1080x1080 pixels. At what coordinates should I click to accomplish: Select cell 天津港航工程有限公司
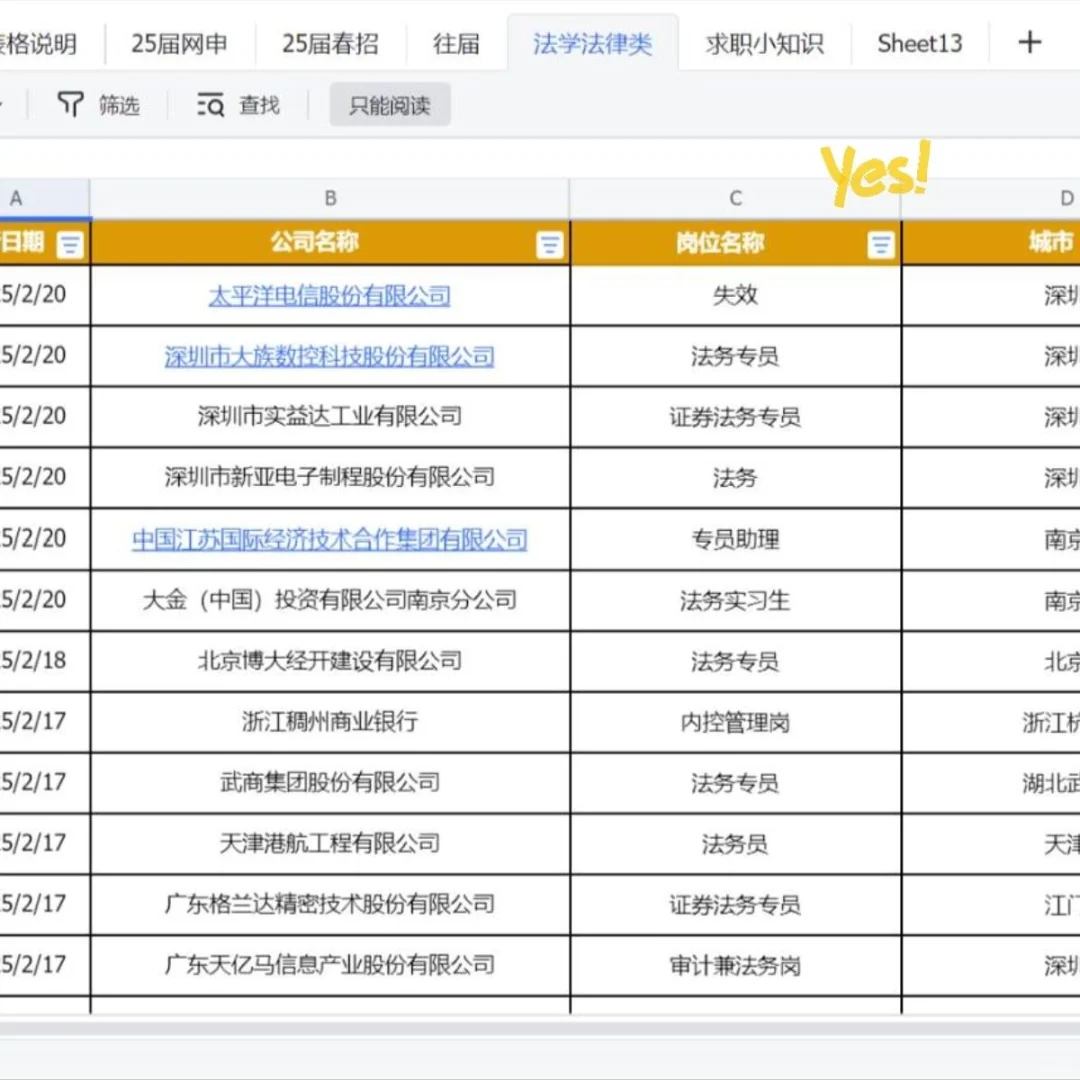click(330, 843)
